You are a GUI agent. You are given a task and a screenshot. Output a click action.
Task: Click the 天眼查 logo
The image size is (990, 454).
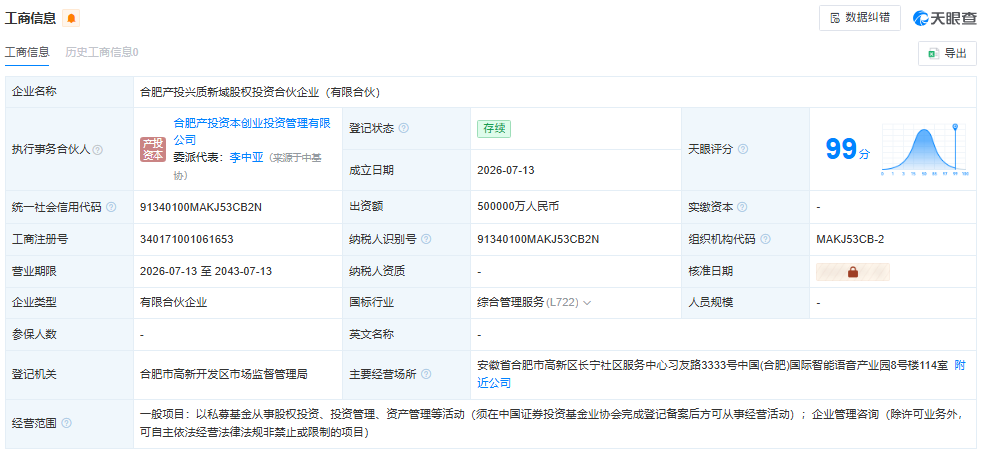coord(945,18)
